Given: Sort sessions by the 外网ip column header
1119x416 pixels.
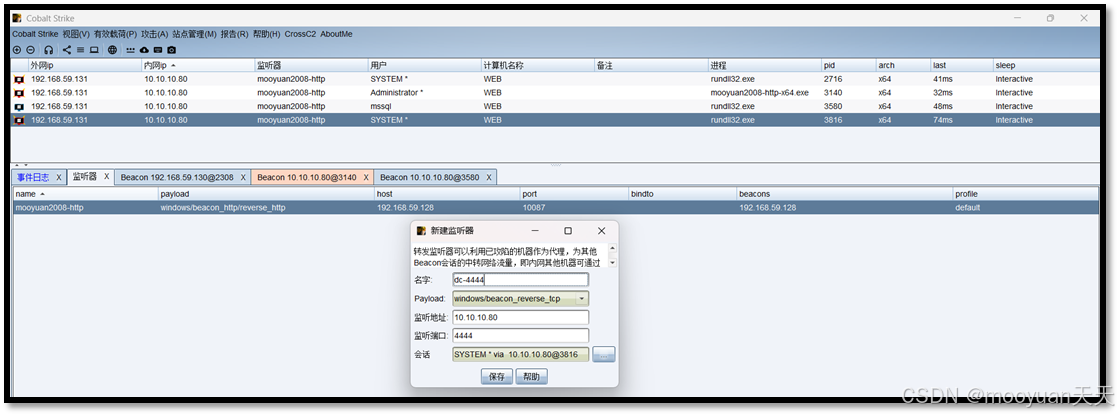Looking at the screenshot, I should point(84,65).
